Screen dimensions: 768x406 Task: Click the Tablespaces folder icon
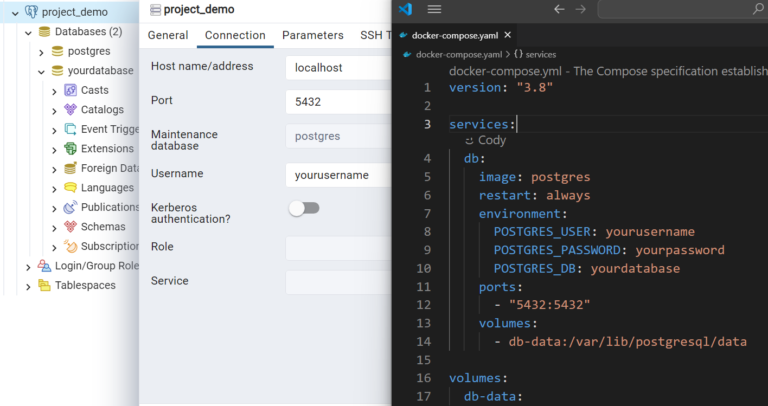[x=45, y=285]
